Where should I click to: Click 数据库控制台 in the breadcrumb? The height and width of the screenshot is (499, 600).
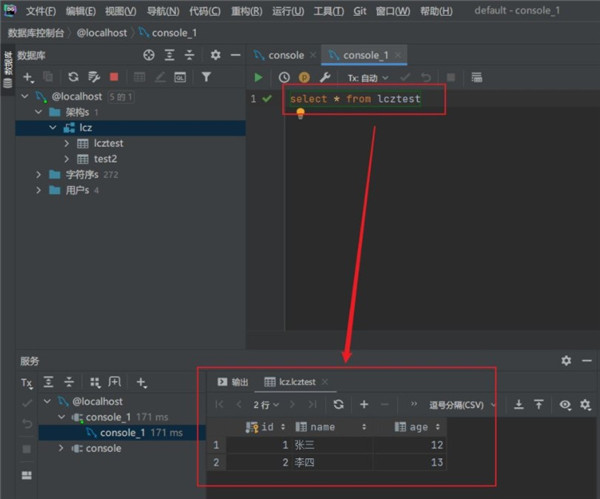pyautogui.click(x=36, y=33)
